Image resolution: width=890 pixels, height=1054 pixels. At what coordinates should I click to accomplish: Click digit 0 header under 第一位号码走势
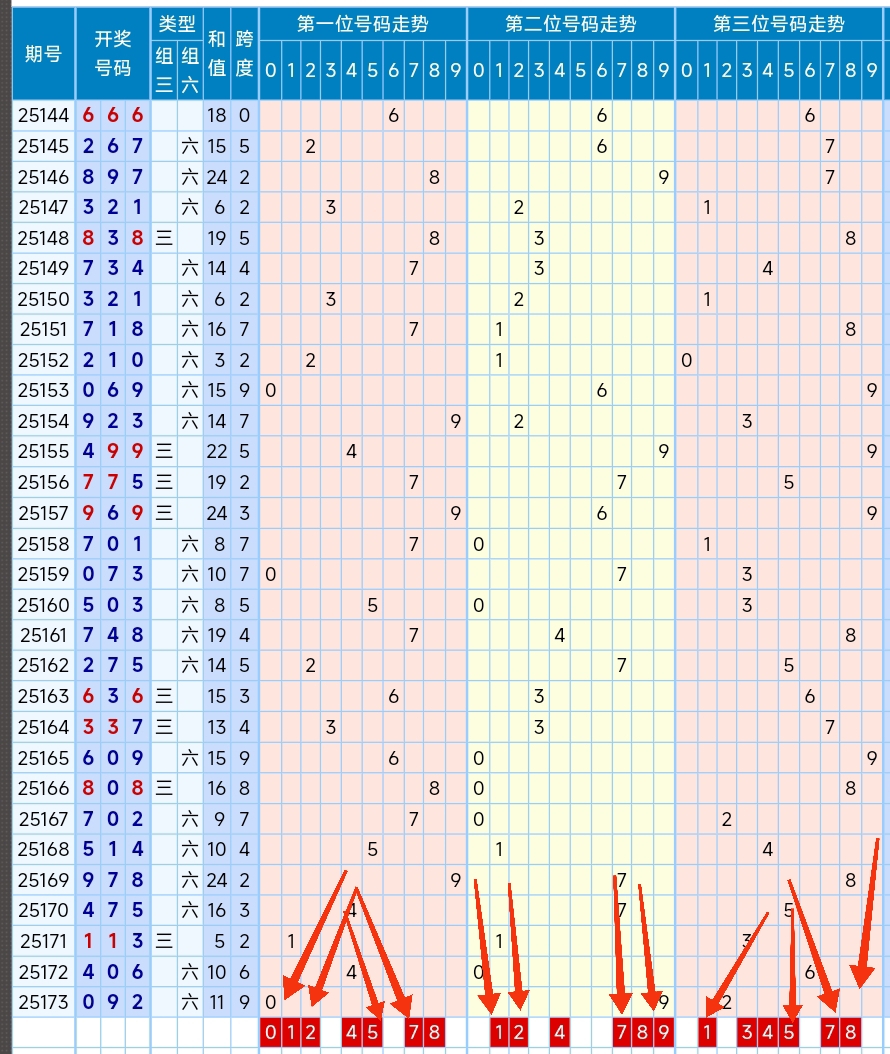pos(270,71)
